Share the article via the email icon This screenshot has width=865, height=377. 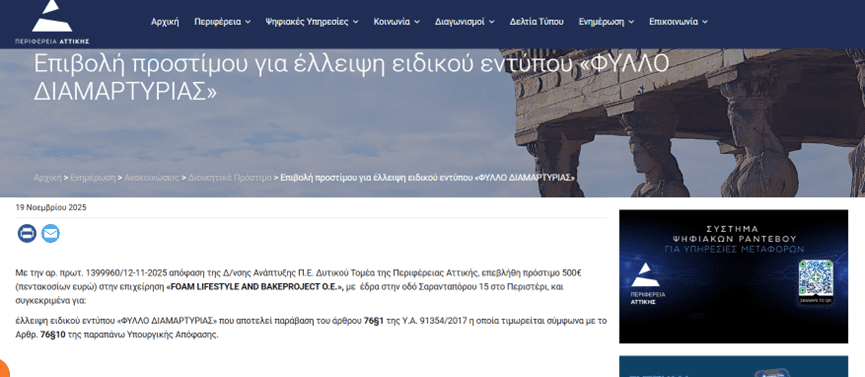pos(51,233)
